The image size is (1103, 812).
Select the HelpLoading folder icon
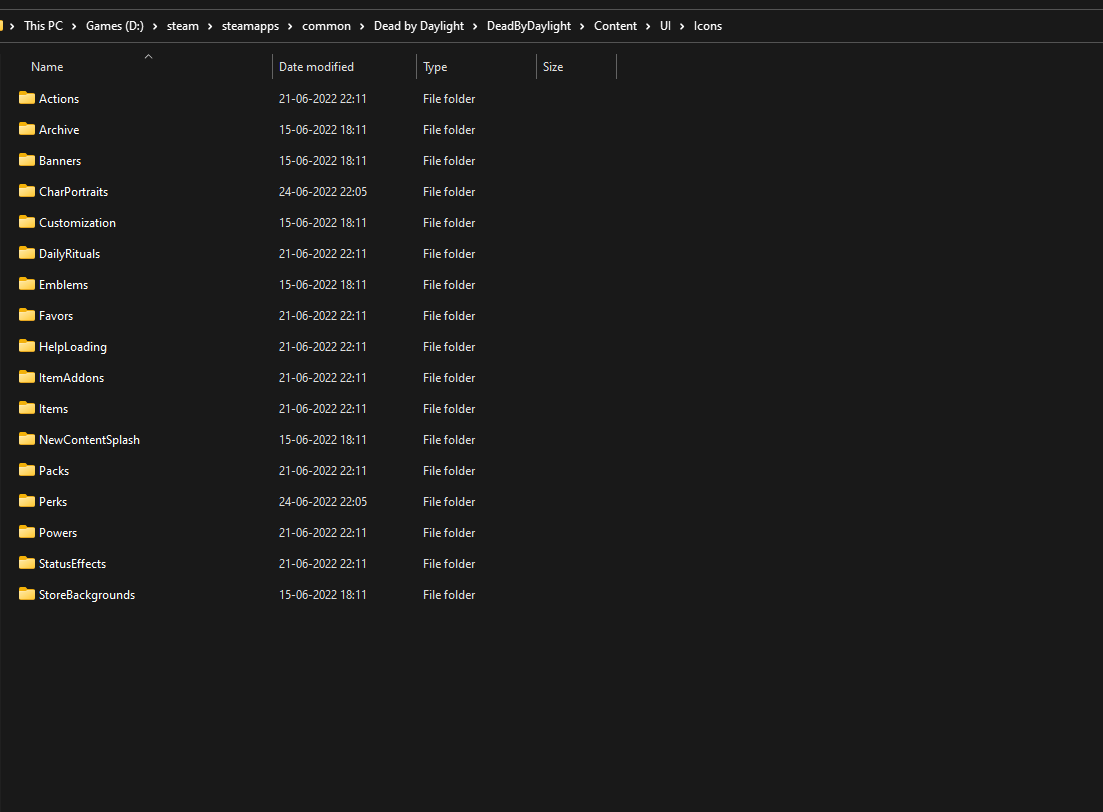pyautogui.click(x=27, y=345)
